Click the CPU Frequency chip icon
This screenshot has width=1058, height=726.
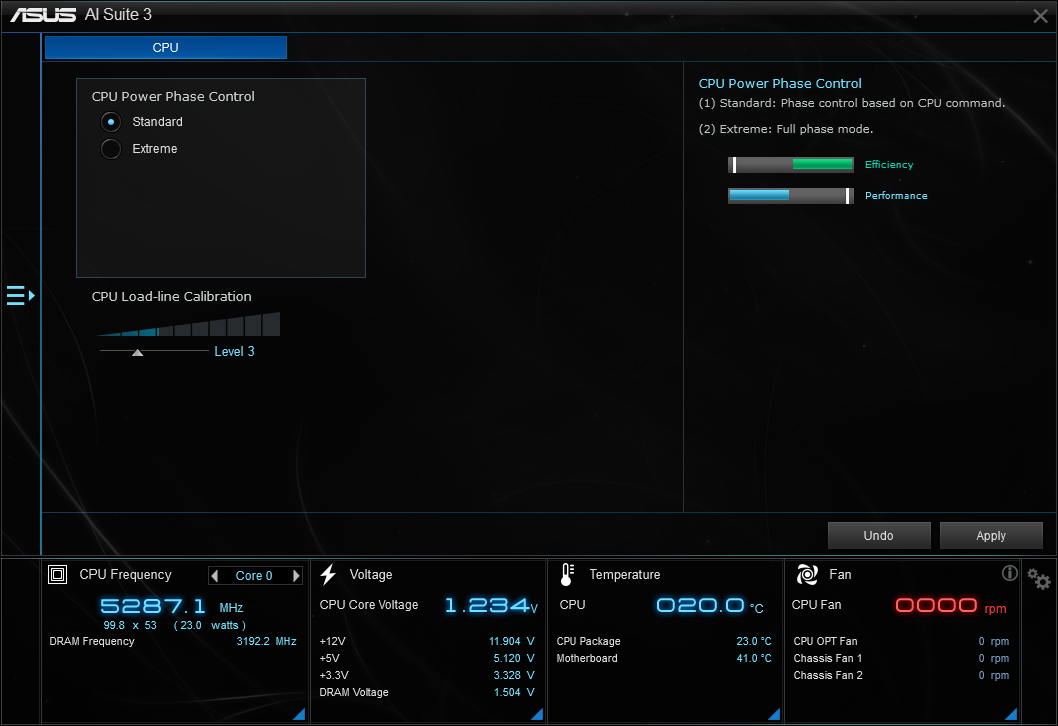pyautogui.click(x=57, y=574)
